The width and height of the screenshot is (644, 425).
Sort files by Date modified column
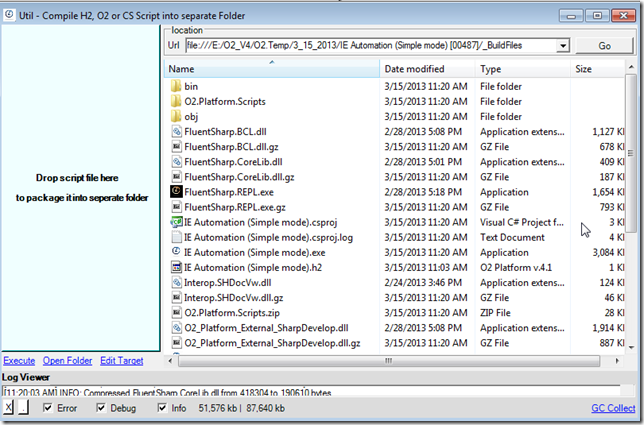427,69
